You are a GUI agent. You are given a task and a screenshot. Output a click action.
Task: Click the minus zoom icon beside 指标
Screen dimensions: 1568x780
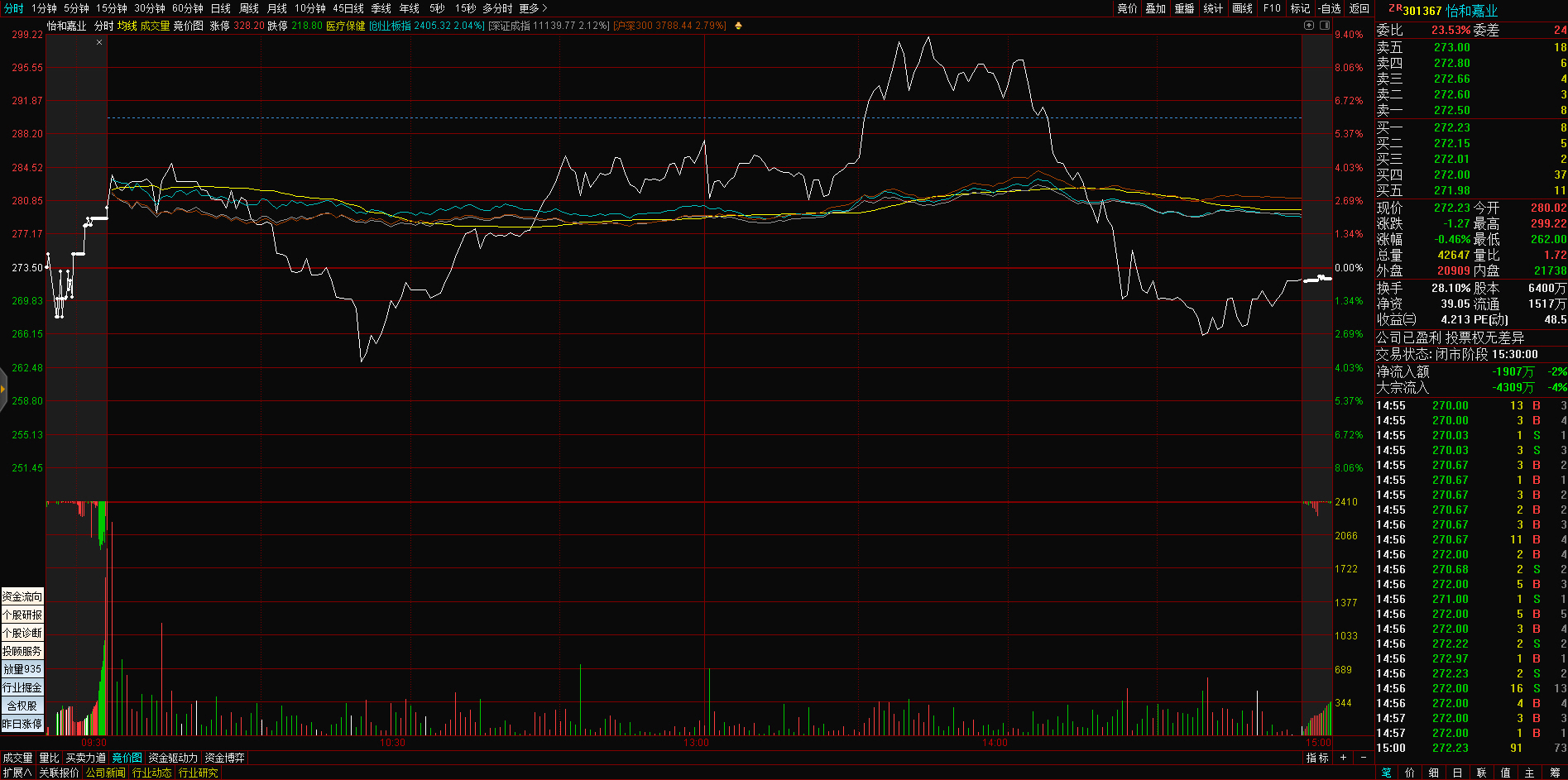tap(1364, 758)
